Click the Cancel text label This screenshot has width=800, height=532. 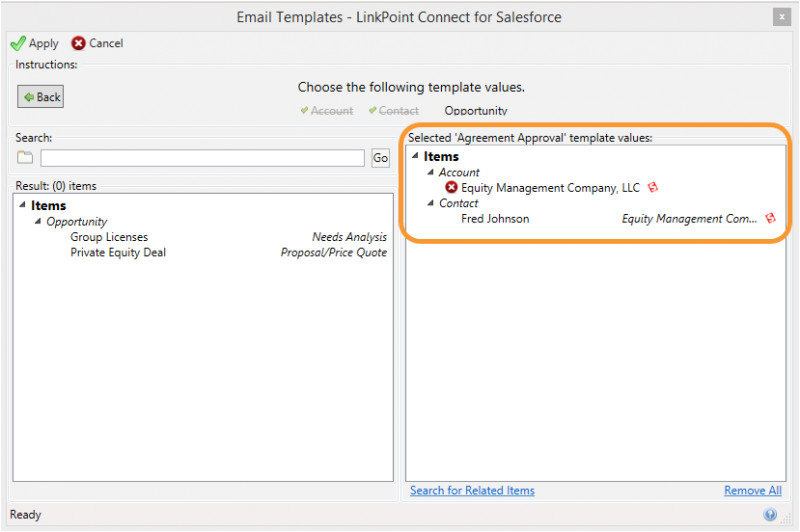click(106, 43)
